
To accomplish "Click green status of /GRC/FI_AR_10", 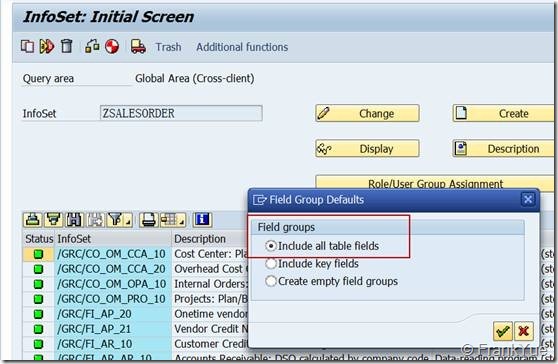I will 38,344.
